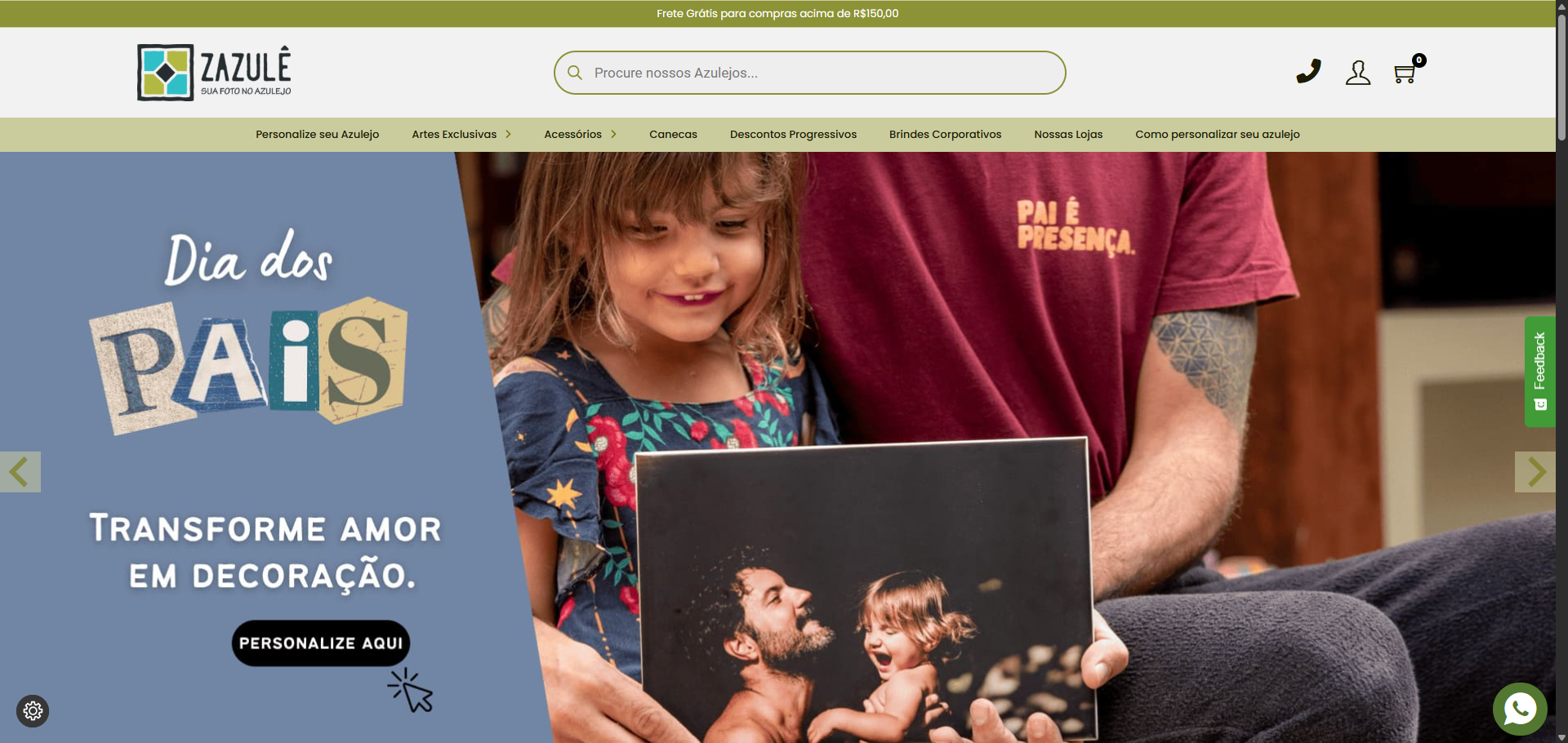Open the green Feedback side tab
The image size is (1568, 743).
[x=1539, y=371]
